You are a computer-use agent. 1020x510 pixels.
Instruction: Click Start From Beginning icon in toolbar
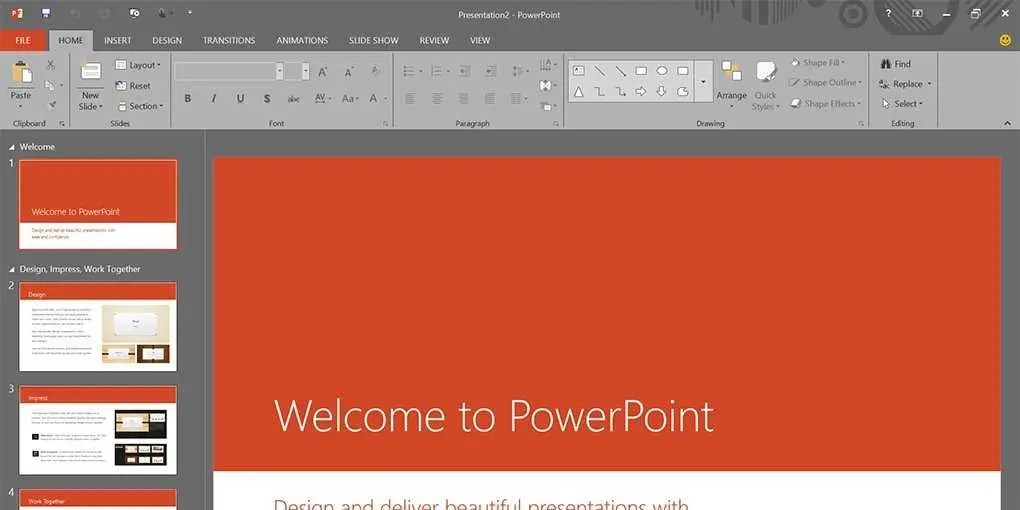pyautogui.click(x=135, y=13)
